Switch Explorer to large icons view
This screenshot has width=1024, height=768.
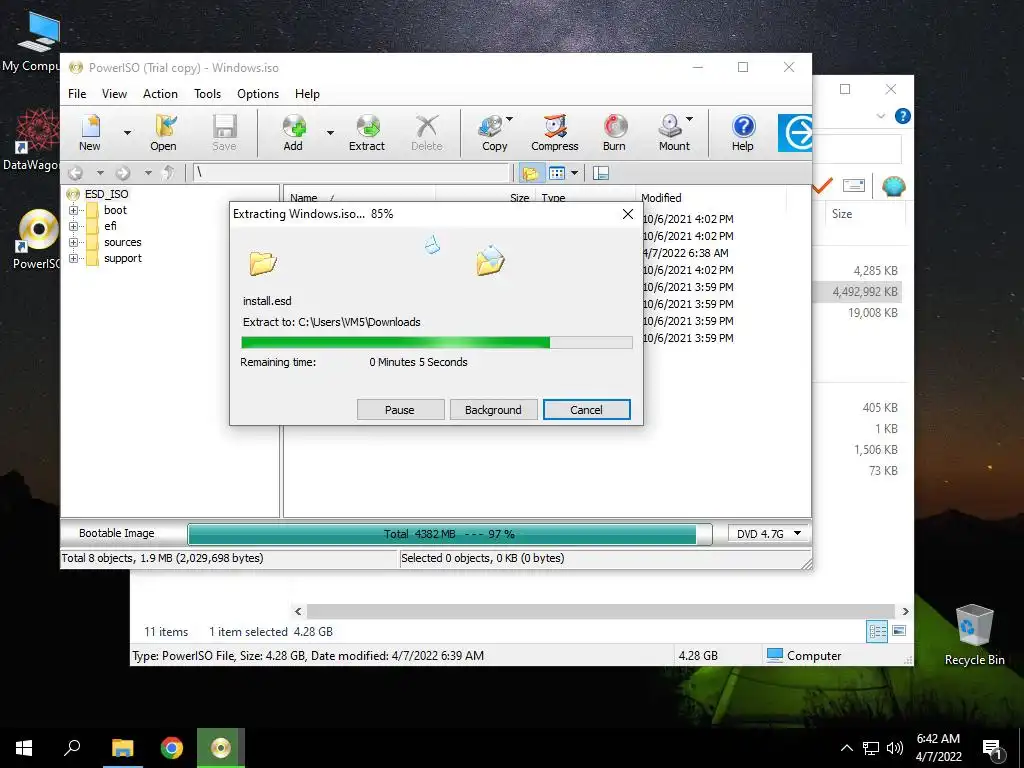tap(899, 631)
